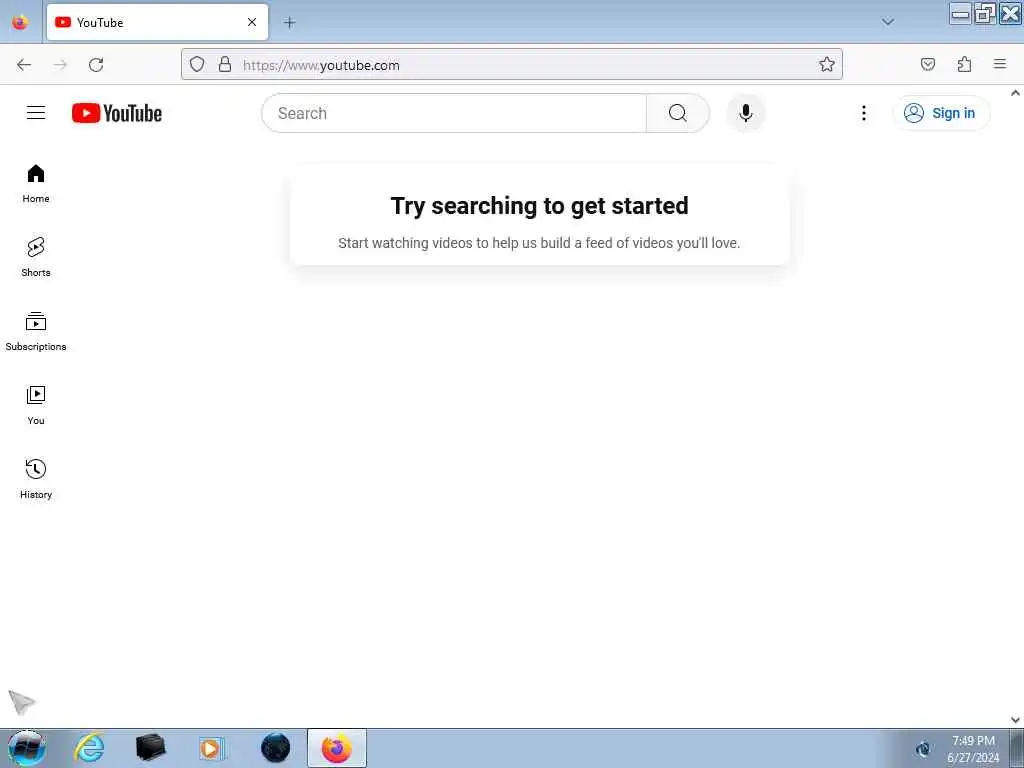Click the "Start watching videos" subtitle text
Viewport: 1024px width, 768px height.
pos(539,243)
